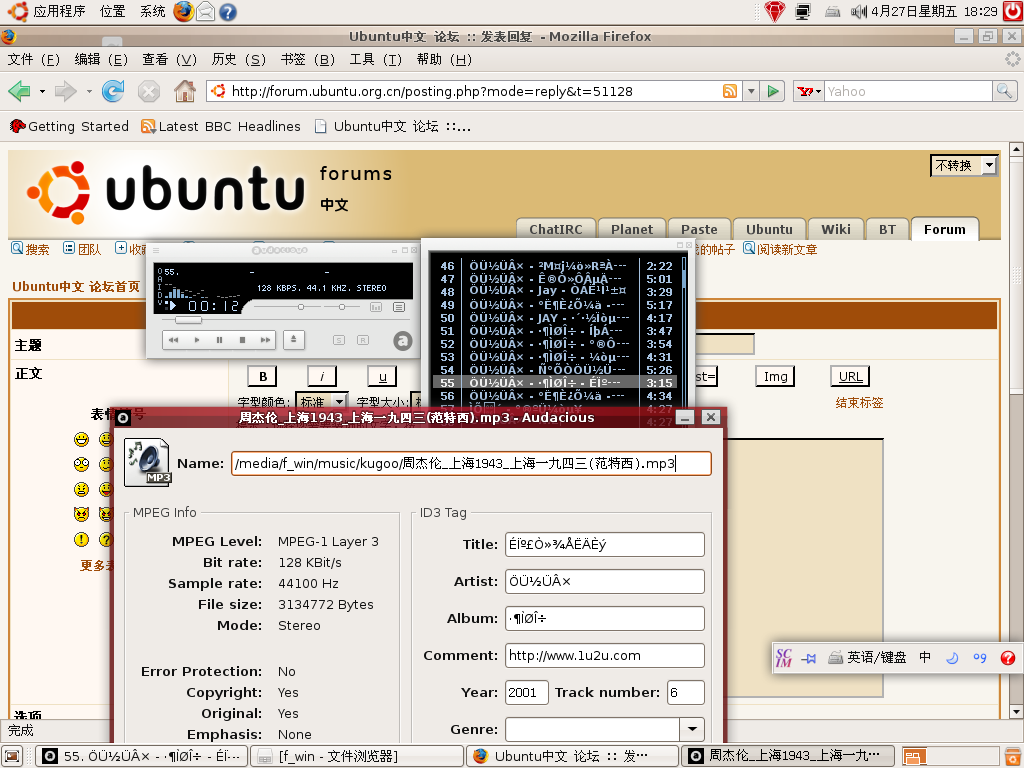Click underline u formatting button in forum editor
This screenshot has height=768, width=1024.
383,376
